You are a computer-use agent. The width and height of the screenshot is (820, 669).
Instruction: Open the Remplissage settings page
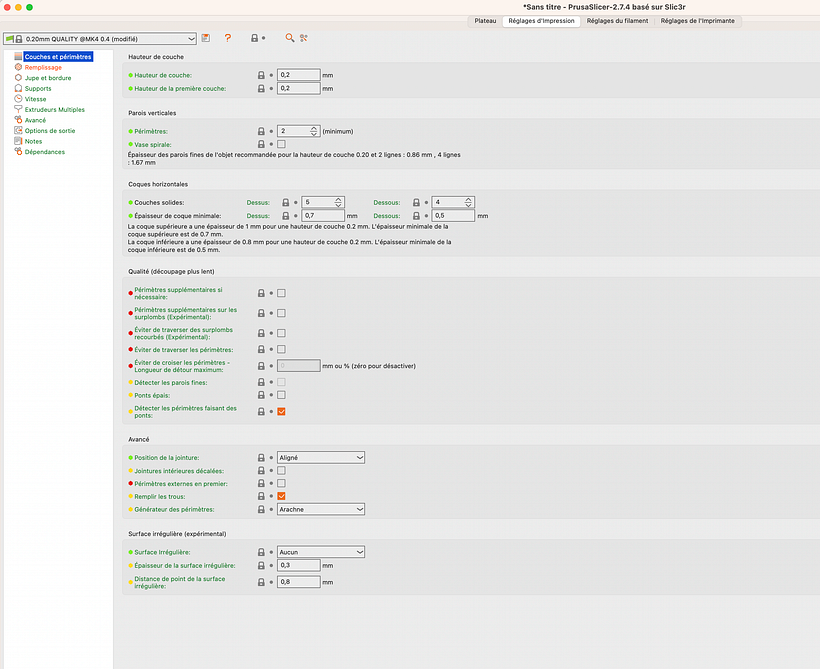42,67
